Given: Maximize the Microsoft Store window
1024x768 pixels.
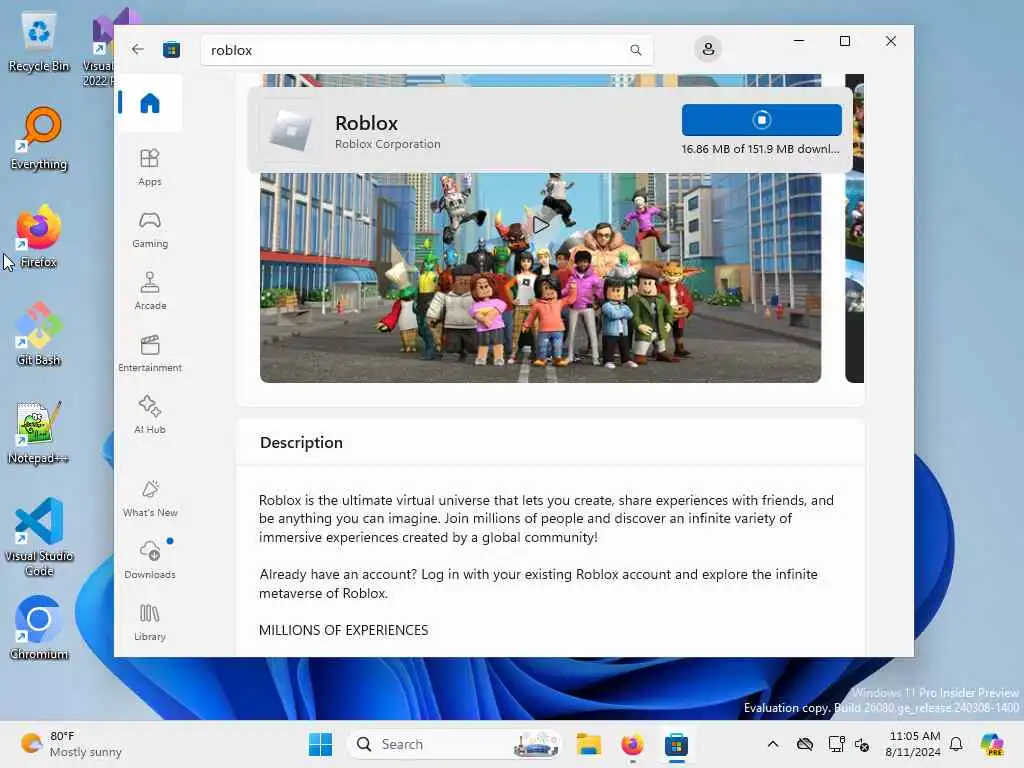Looking at the screenshot, I should pyautogui.click(x=844, y=41).
